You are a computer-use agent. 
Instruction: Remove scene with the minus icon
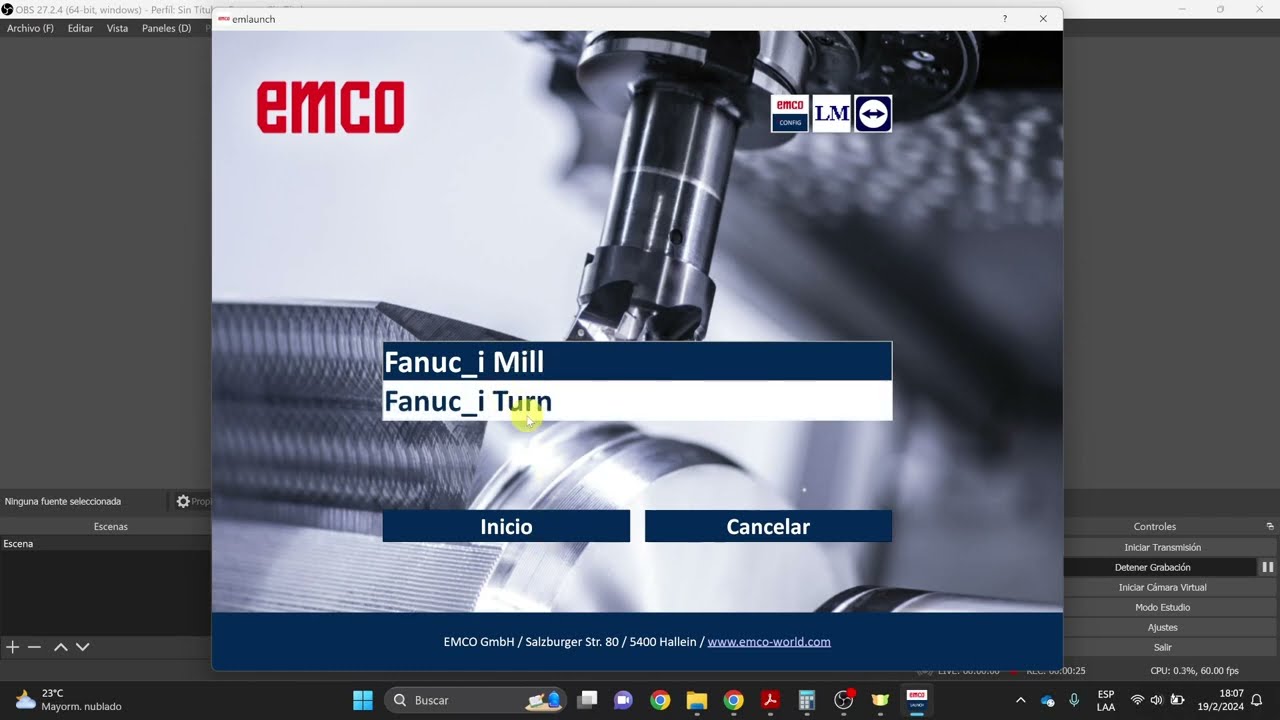tap(34, 647)
